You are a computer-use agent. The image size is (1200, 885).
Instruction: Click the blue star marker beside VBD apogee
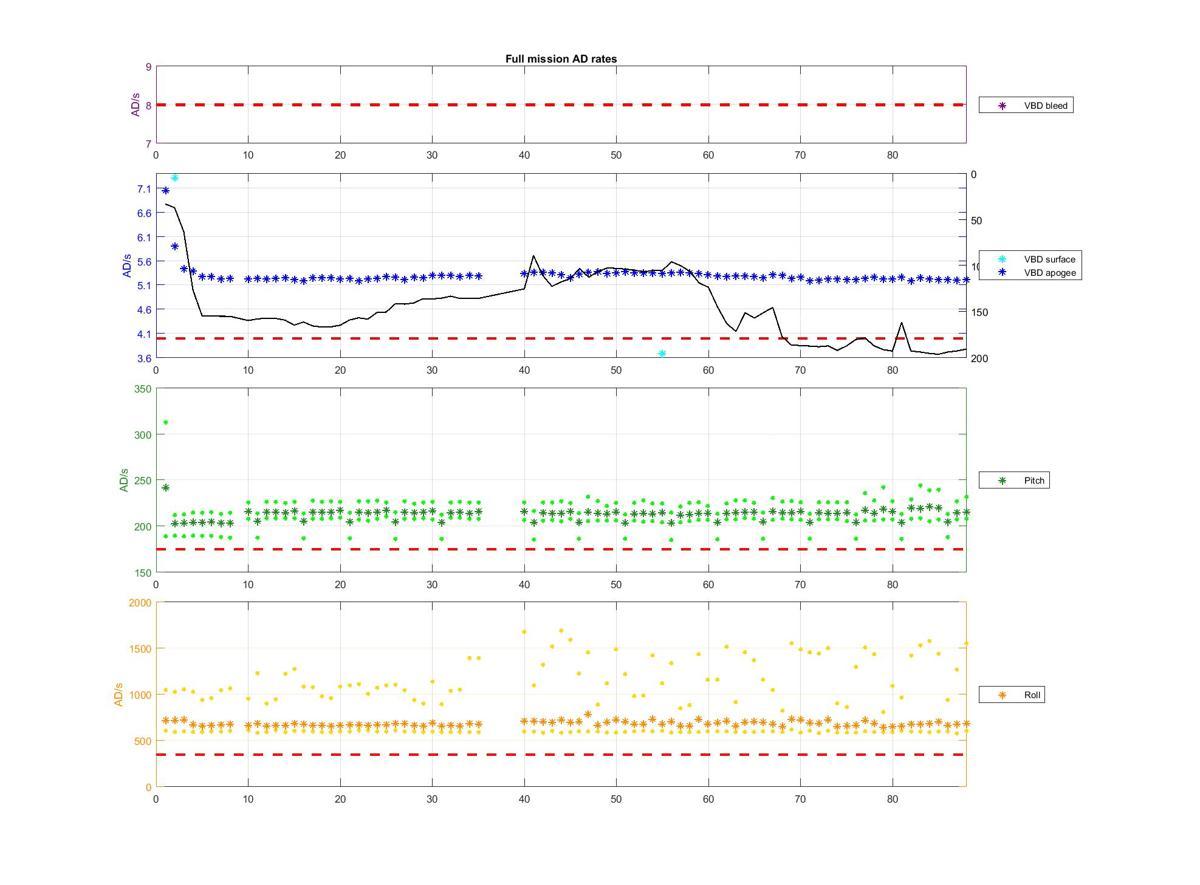coord(1001,272)
